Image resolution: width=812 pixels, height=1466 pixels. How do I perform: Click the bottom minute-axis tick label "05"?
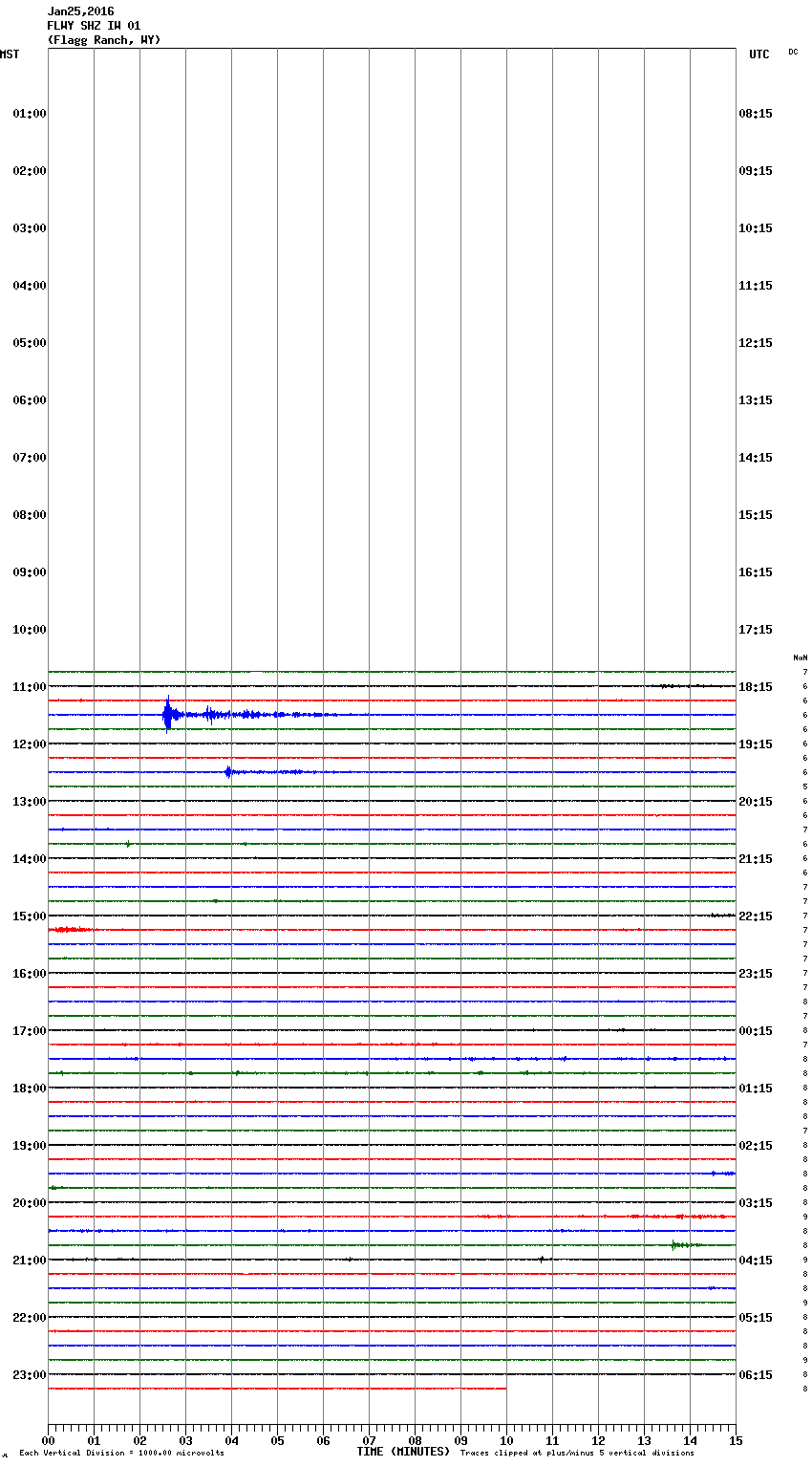pos(277,1440)
